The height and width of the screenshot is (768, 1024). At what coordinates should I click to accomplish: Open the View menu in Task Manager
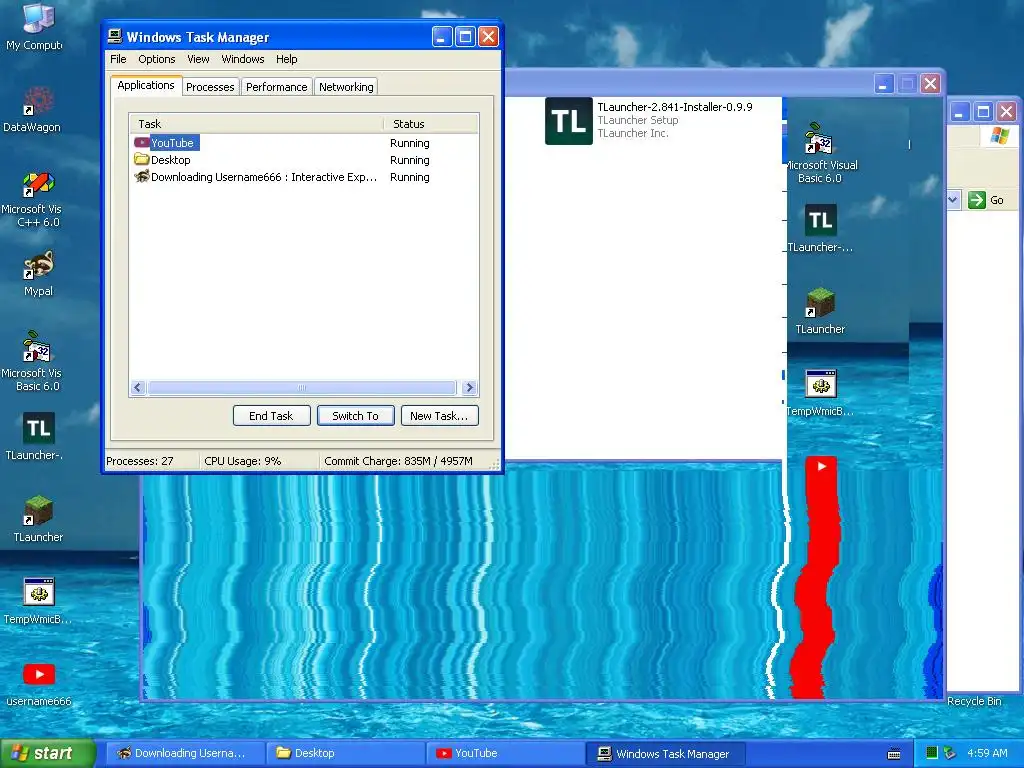tap(198, 59)
